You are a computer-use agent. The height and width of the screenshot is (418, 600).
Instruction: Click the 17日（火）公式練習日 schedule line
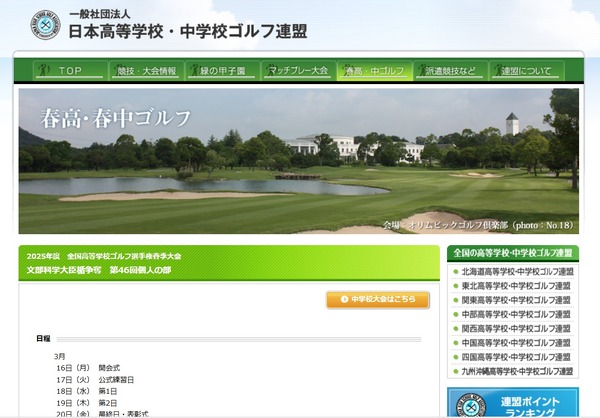95,380
